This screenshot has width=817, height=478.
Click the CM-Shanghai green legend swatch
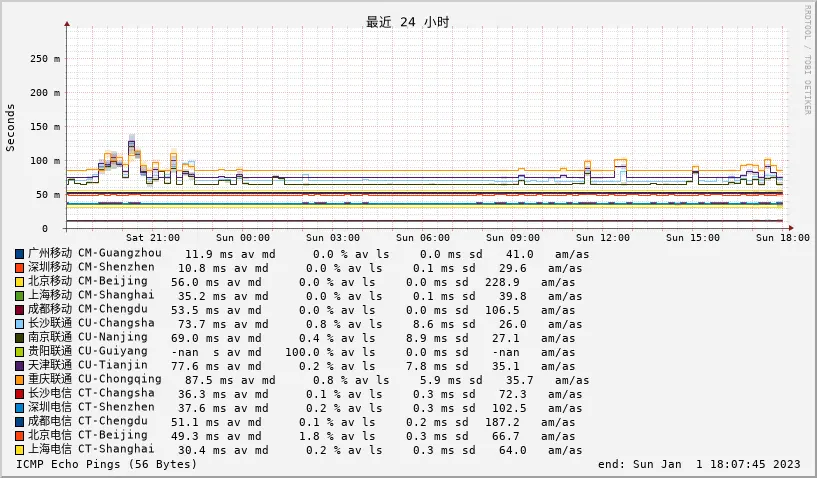(x=19, y=296)
